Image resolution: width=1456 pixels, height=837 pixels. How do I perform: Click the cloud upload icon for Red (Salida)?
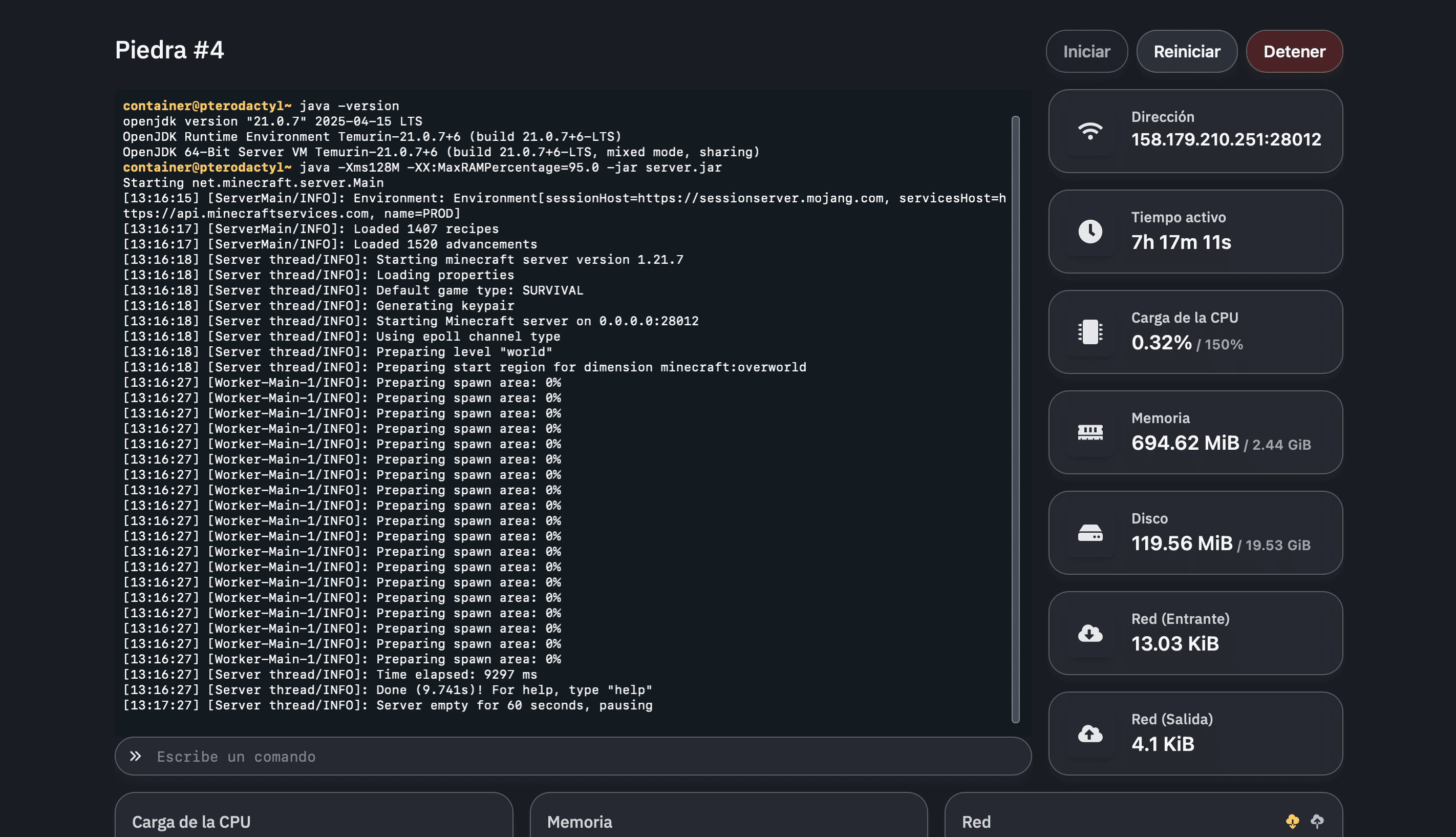pyautogui.click(x=1089, y=734)
